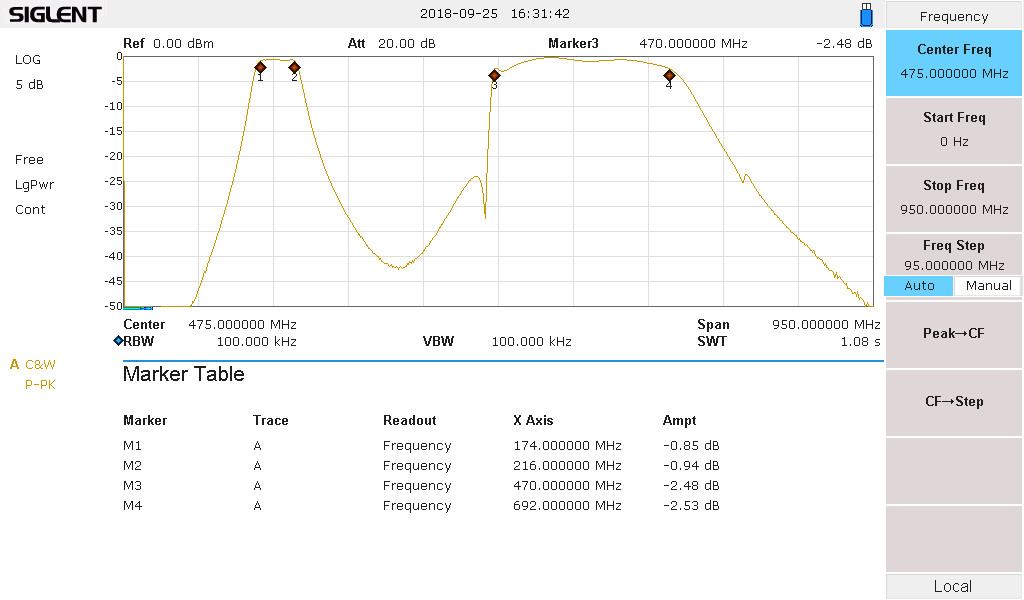Click the Readout column header
1024x600 pixels.
409,420
